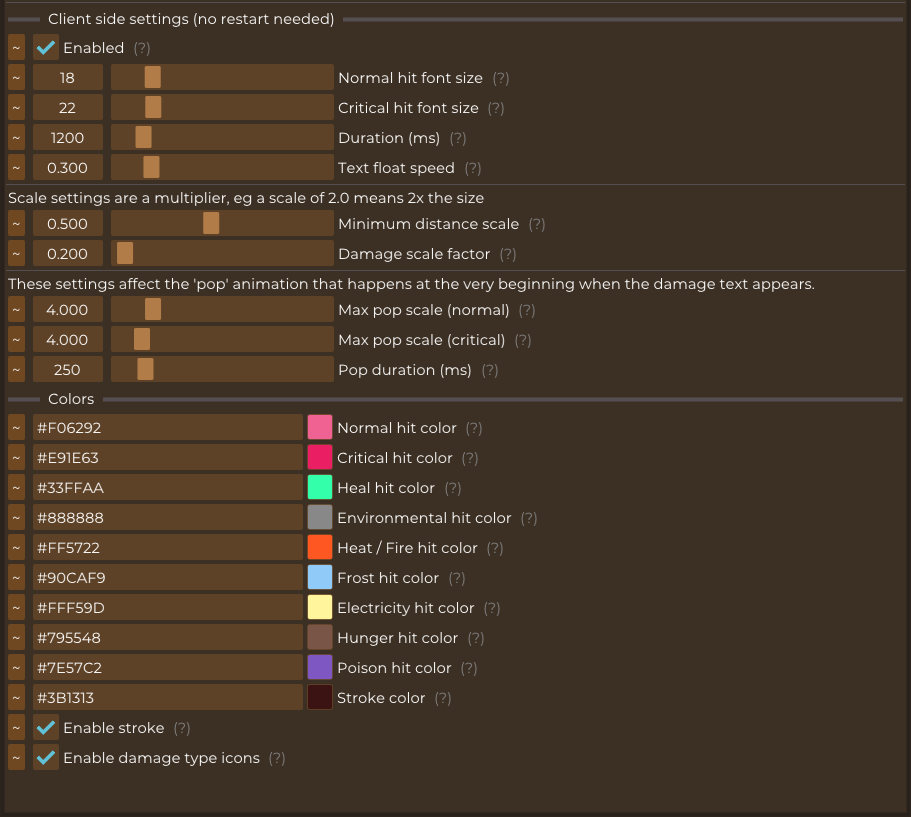Click the (?) hint for Poison hit color
The width and height of the screenshot is (911, 817).
pos(469,668)
